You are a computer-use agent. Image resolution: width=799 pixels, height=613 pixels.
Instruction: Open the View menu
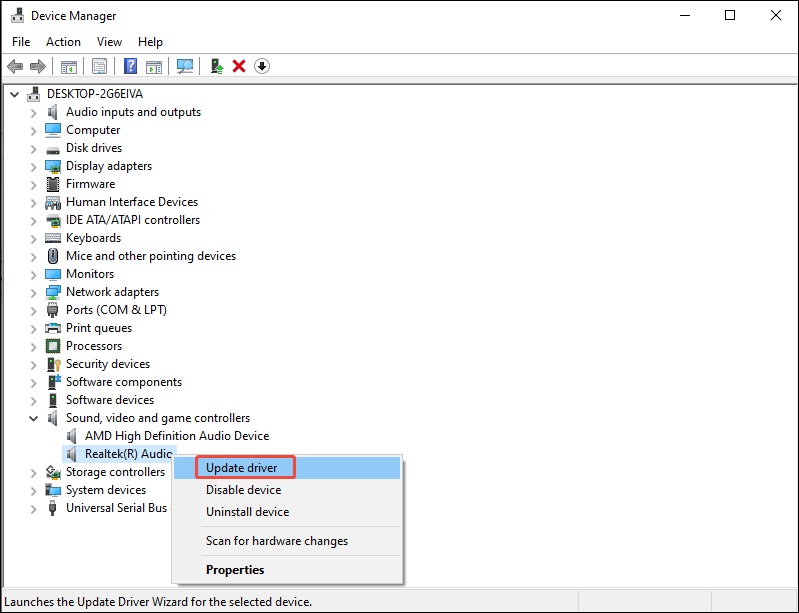(109, 42)
